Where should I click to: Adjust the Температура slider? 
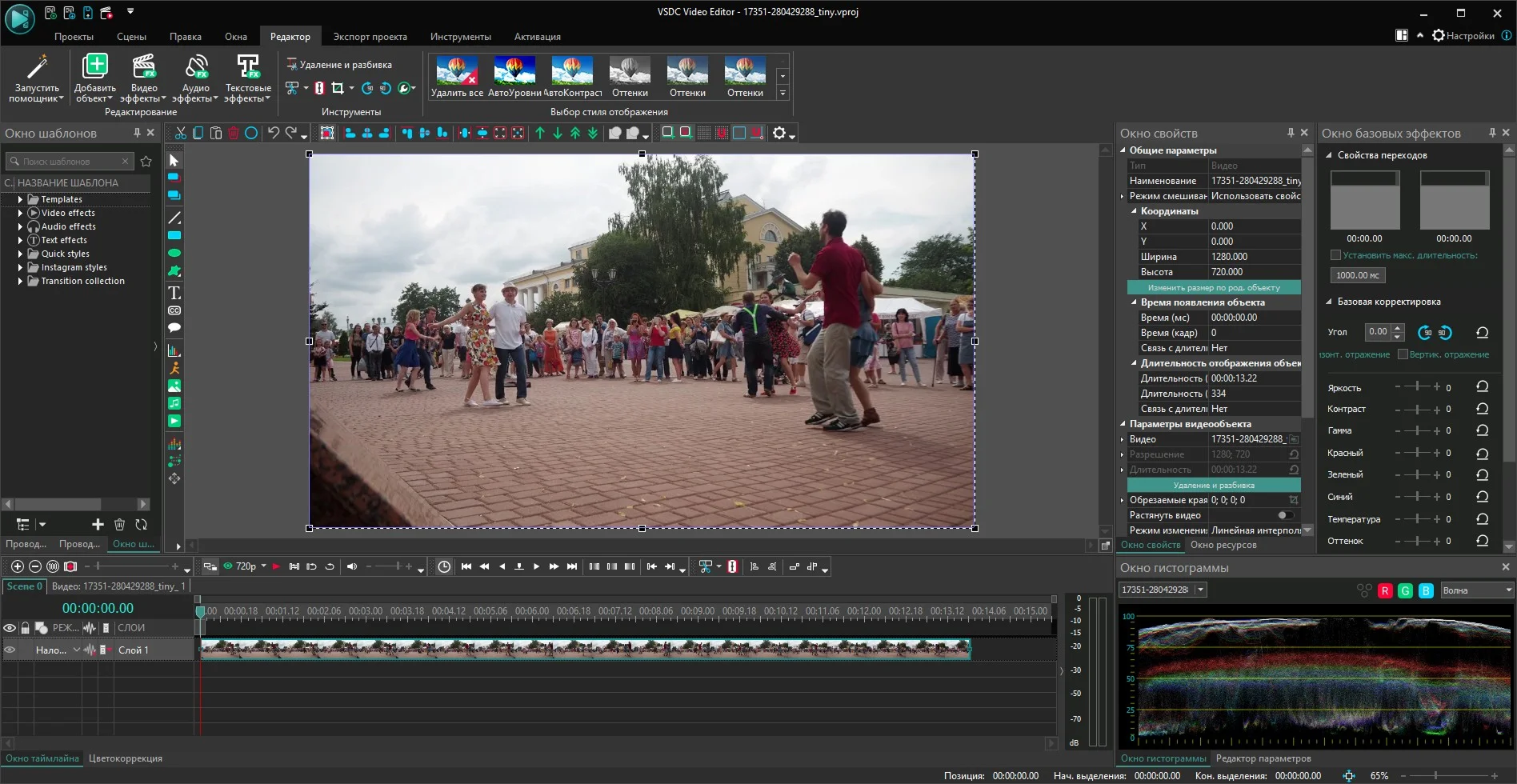click(x=1417, y=519)
